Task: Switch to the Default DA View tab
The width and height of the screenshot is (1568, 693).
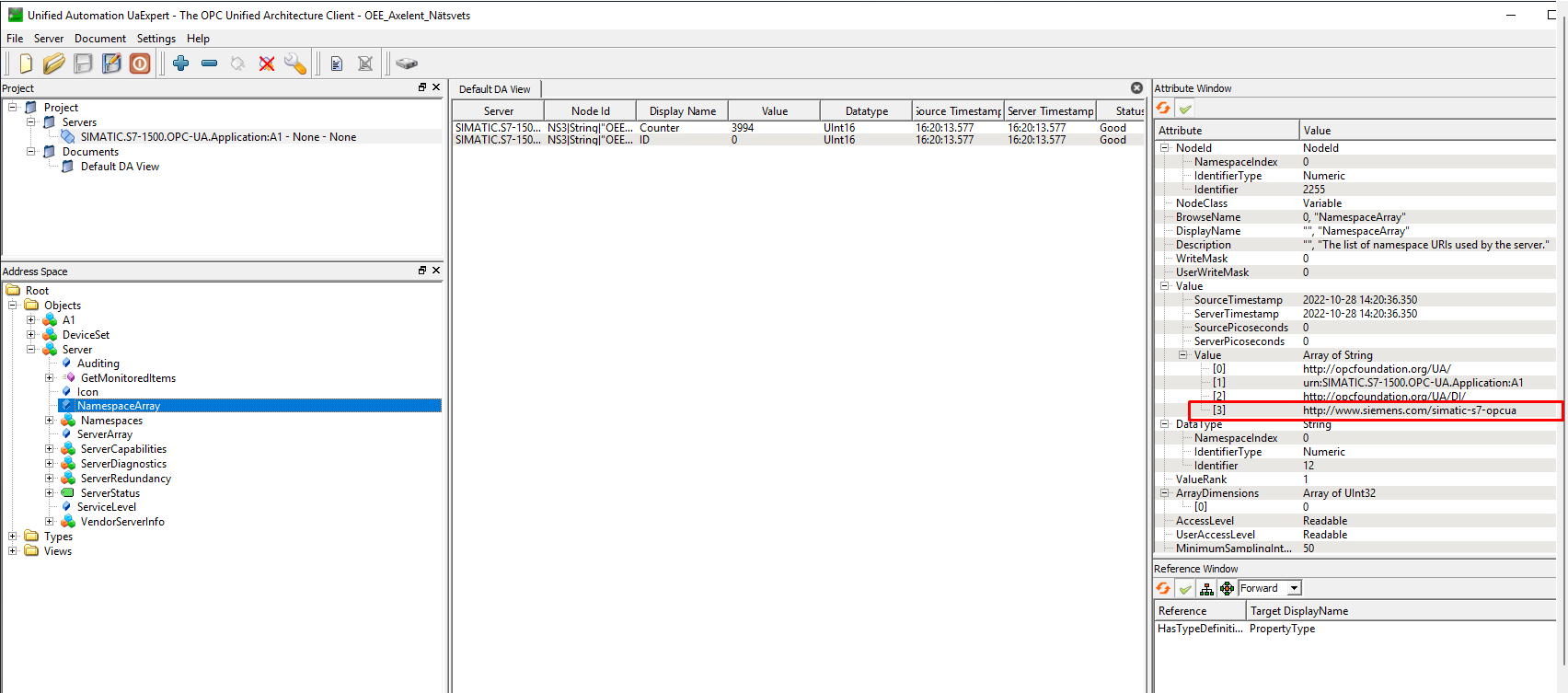Action: pos(495,89)
